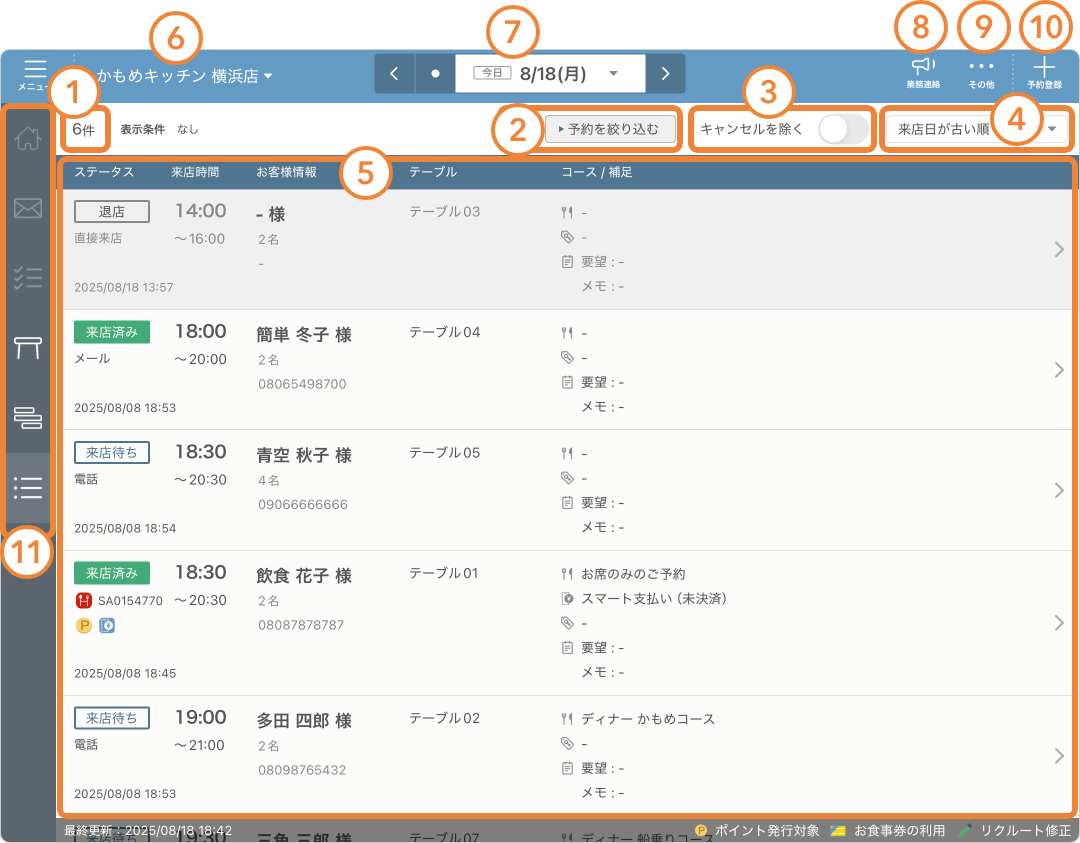Click テーブル01 cell
The image size is (1080, 843).
(443, 573)
